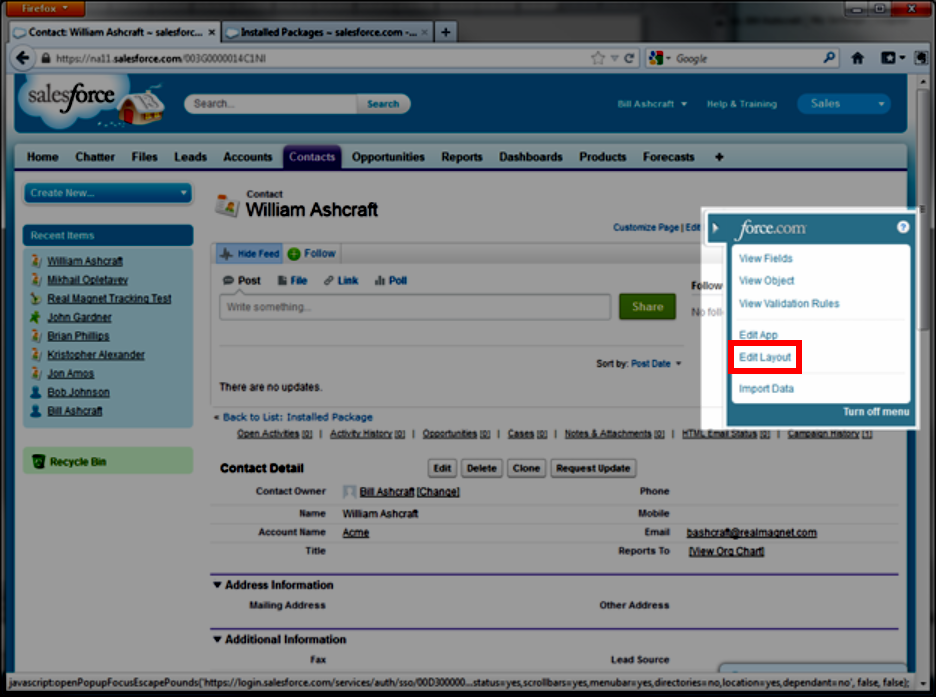
Task: Open the Sales app dropdown
Action: point(844,104)
